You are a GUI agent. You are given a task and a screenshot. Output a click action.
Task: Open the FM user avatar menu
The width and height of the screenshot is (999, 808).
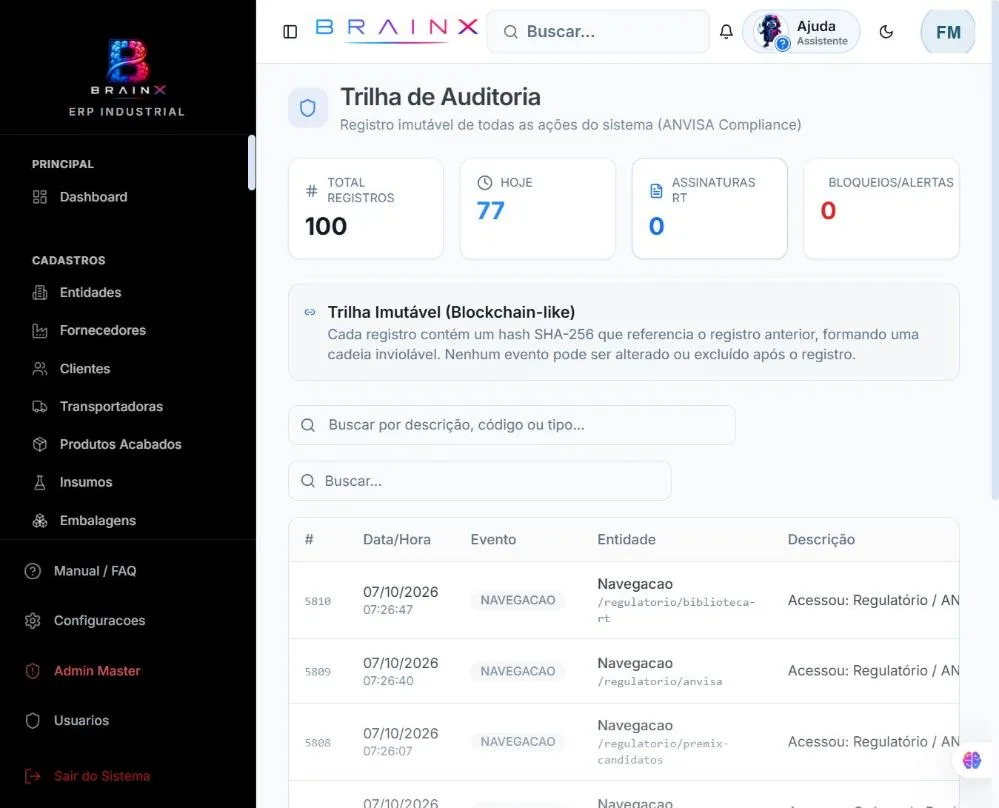tap(948, 32)
